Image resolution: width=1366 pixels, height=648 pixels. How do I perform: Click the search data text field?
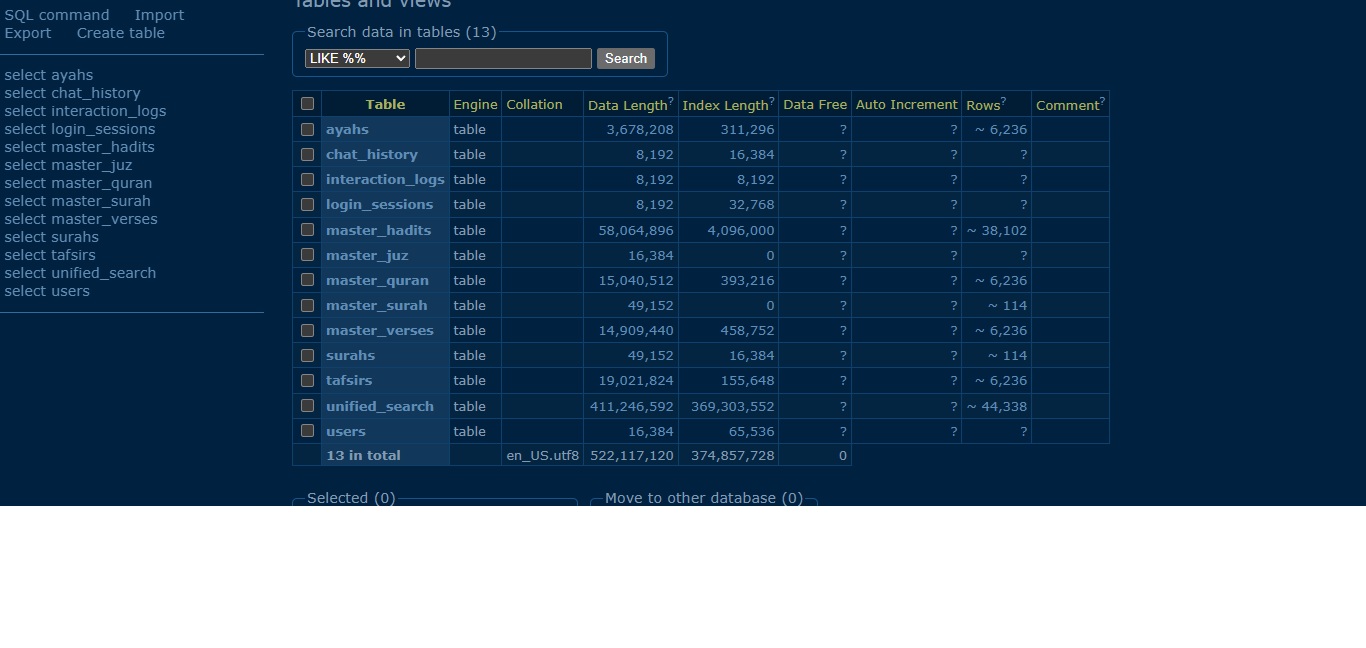tap(503, 58)
